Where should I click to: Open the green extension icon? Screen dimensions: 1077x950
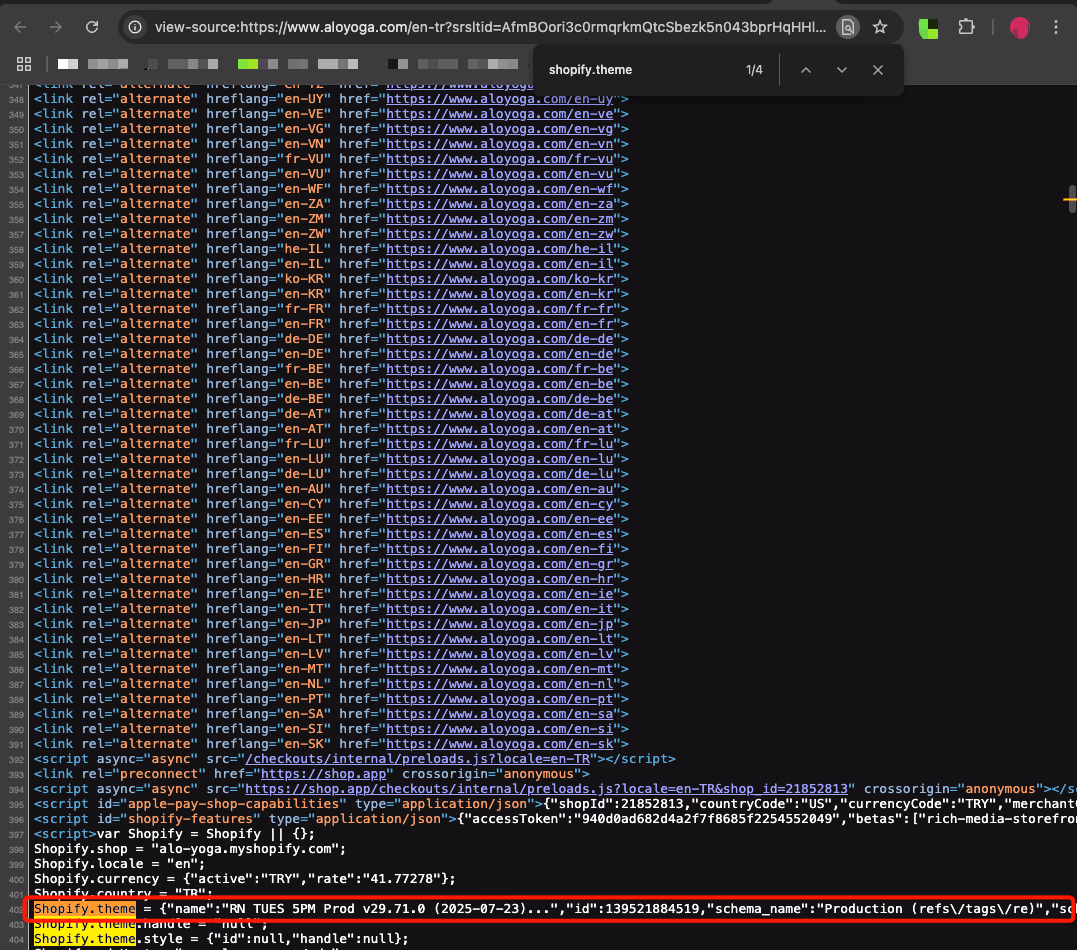[929, 28]
